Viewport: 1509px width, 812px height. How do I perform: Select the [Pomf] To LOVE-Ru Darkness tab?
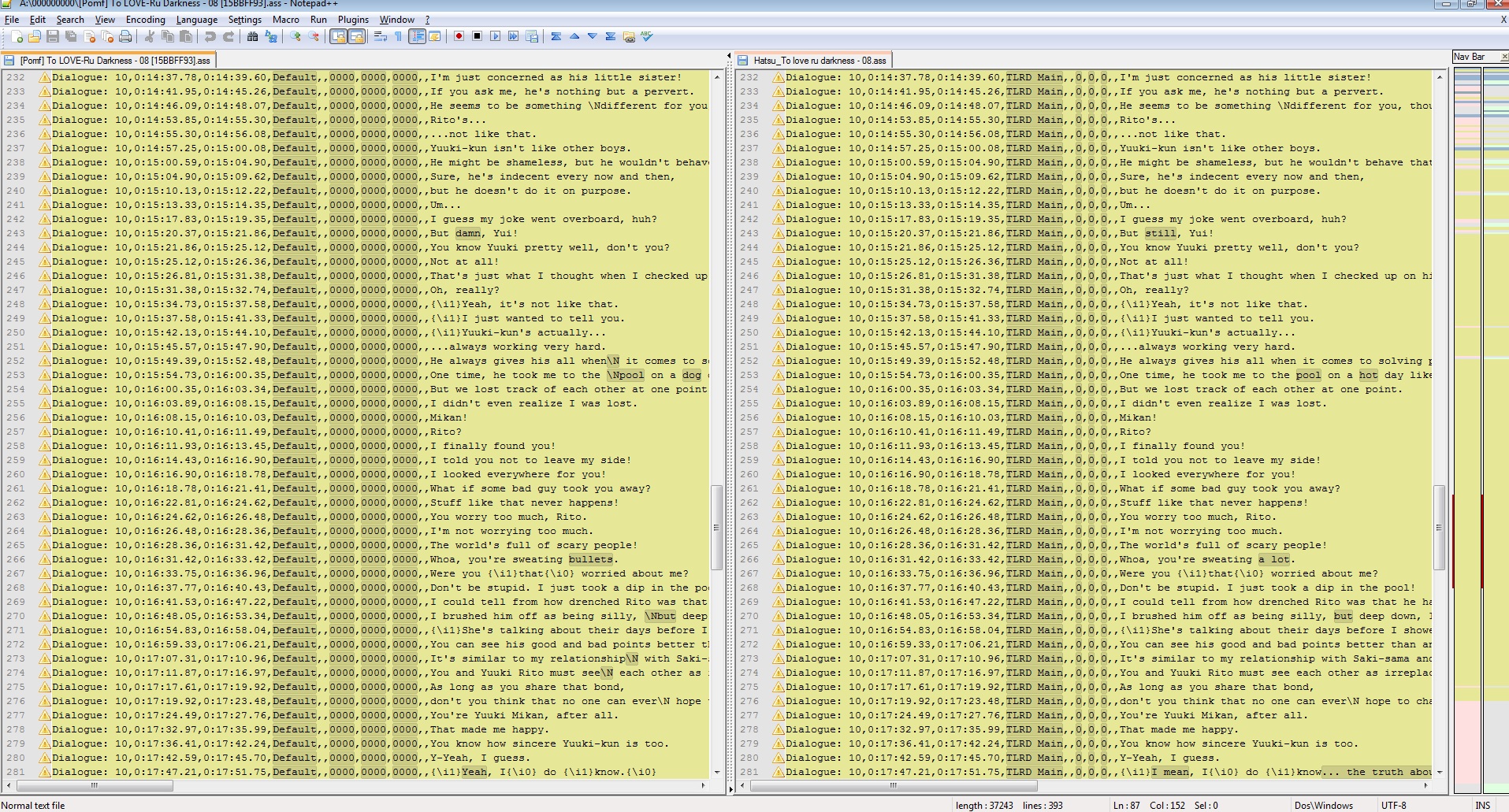click(x=109, y=61)
